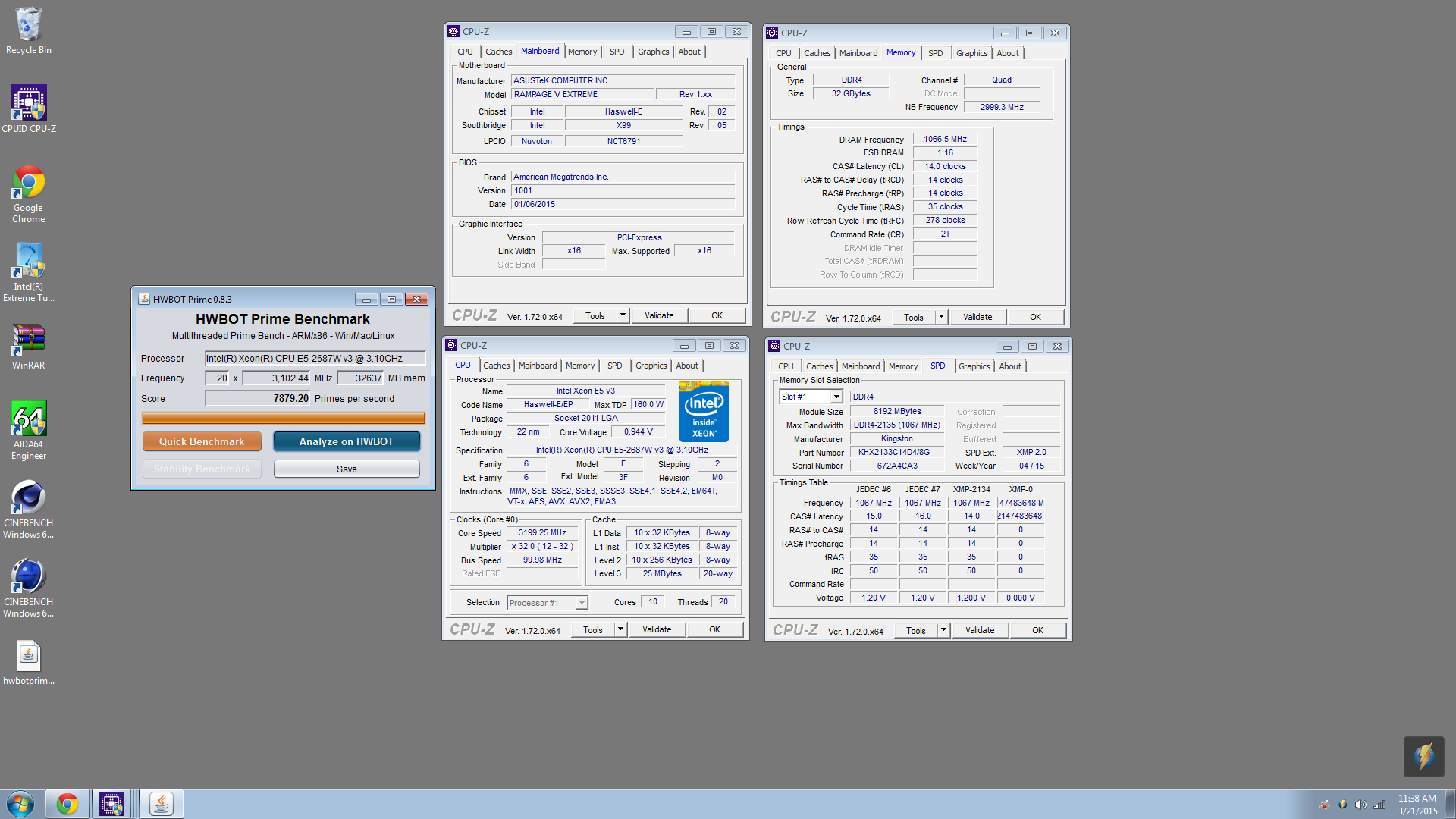Launch AIDA64 Engineer from the desktop
Viewport: 1456px width, 819px height.
click(x=29, y=431)
